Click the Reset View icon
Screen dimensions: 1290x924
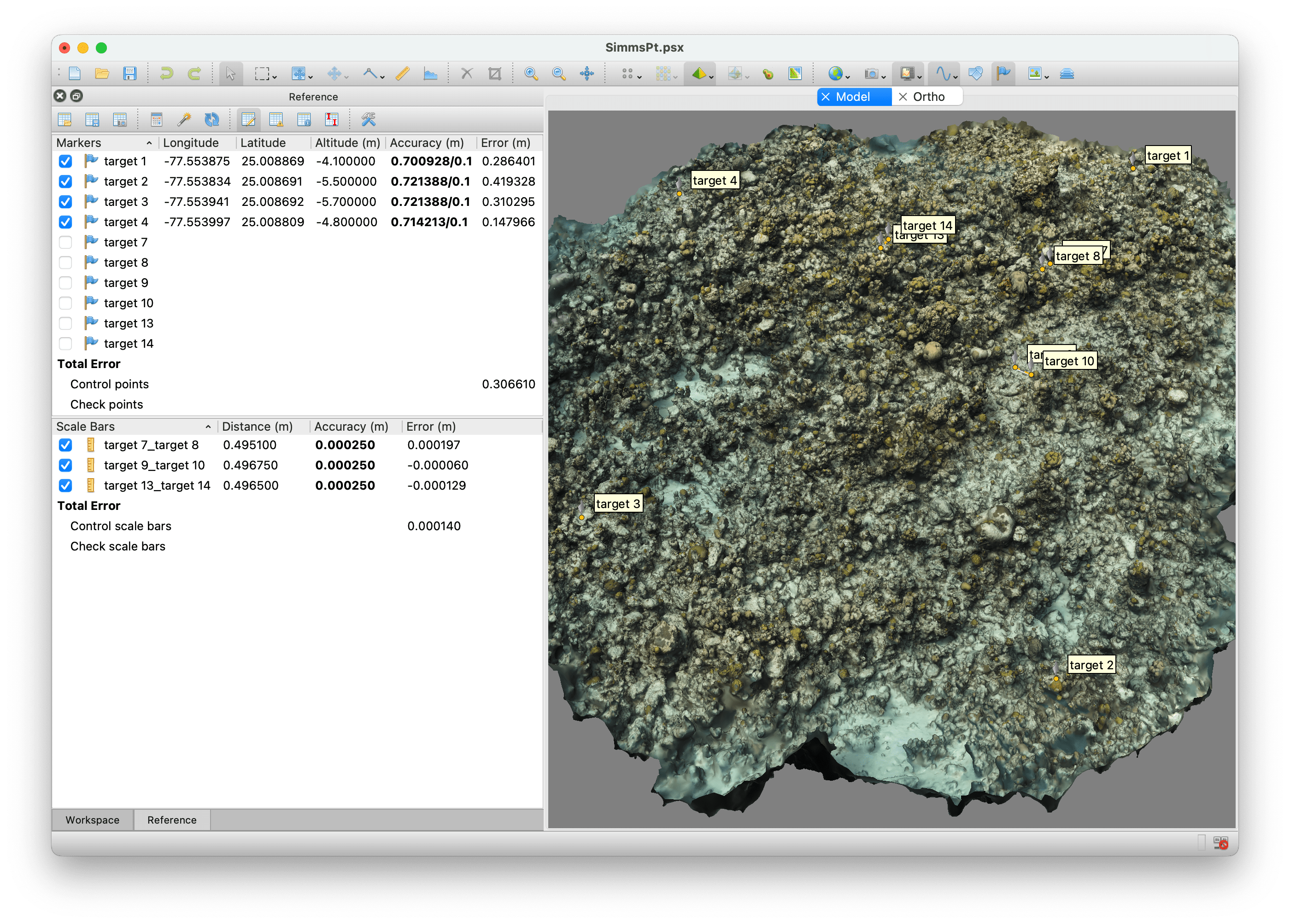click(586, 73)
